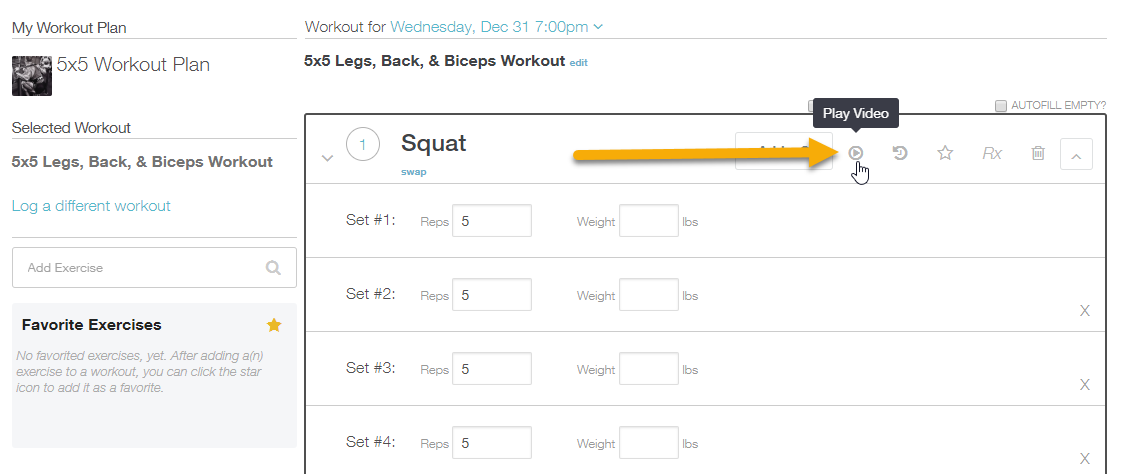
Task: Click the edit link beside workout title
Action: pyautogui.click(x=579, y=63)
